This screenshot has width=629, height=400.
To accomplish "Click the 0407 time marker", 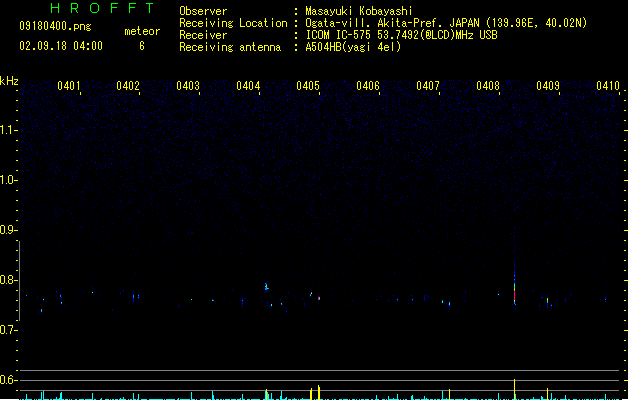I will click(x=428, y=86).
